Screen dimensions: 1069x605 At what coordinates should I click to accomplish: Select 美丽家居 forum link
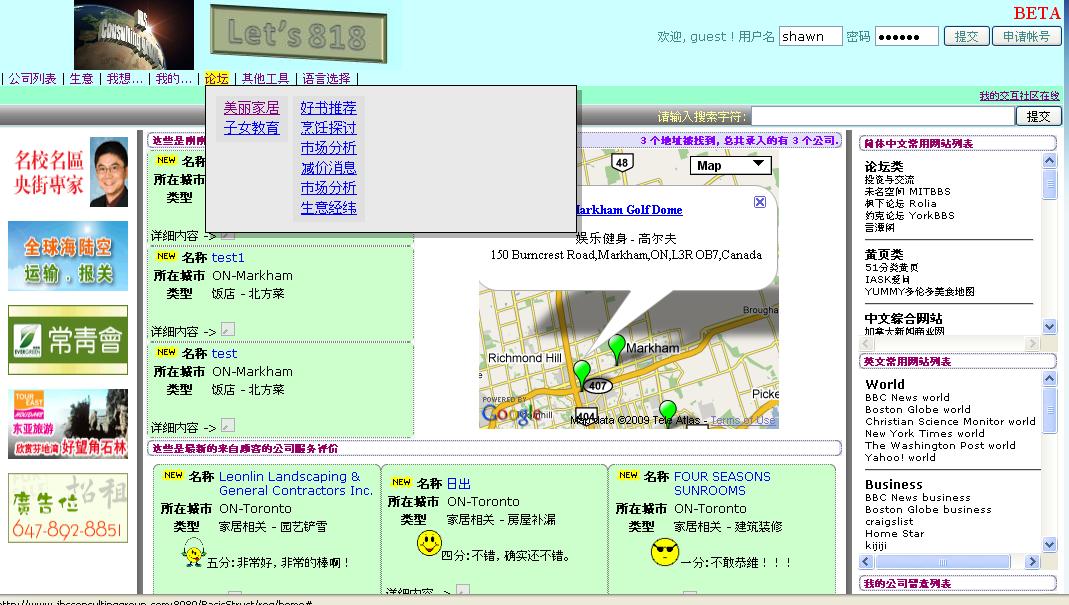(x=252, y=108)
